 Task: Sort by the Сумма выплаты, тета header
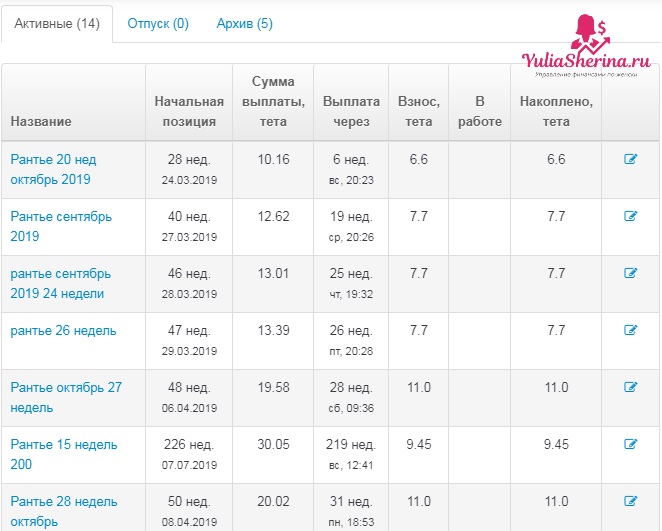(x=274, y=101)
